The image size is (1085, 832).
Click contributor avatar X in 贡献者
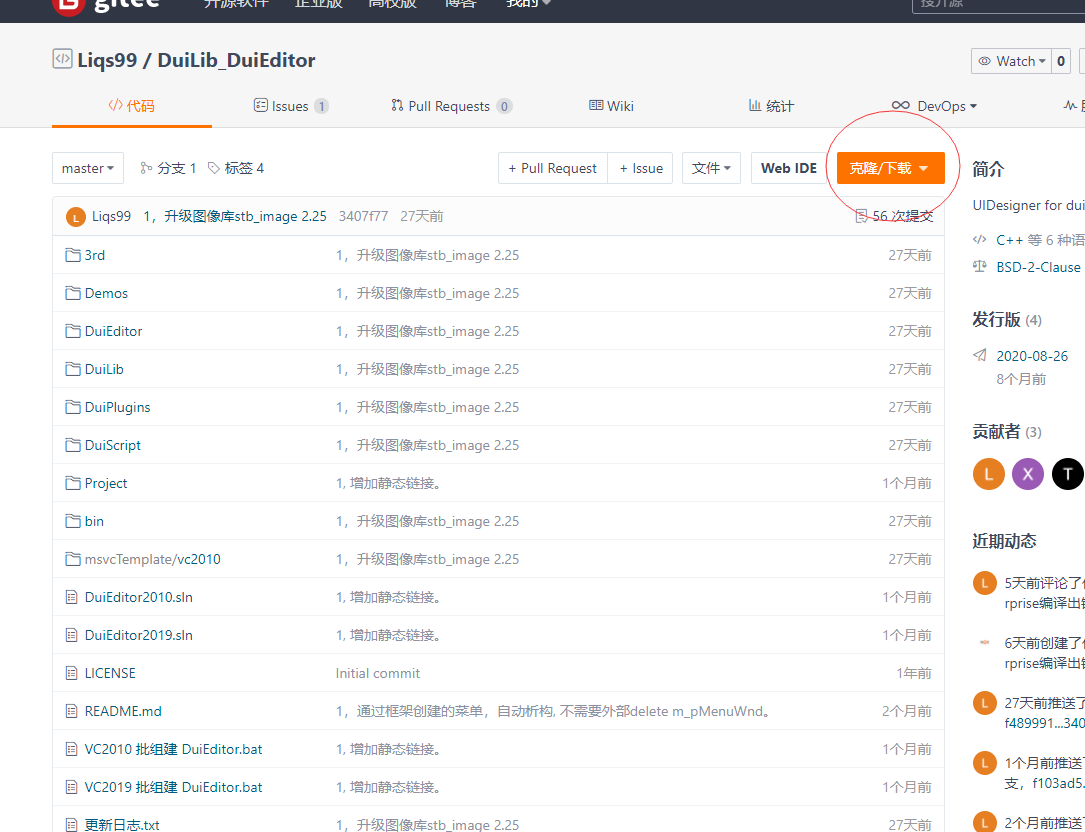point(1028,474)
